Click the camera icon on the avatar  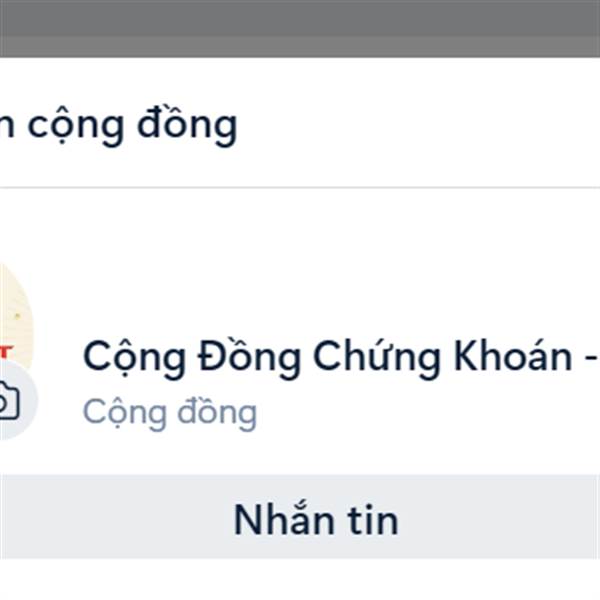point(8,401)
